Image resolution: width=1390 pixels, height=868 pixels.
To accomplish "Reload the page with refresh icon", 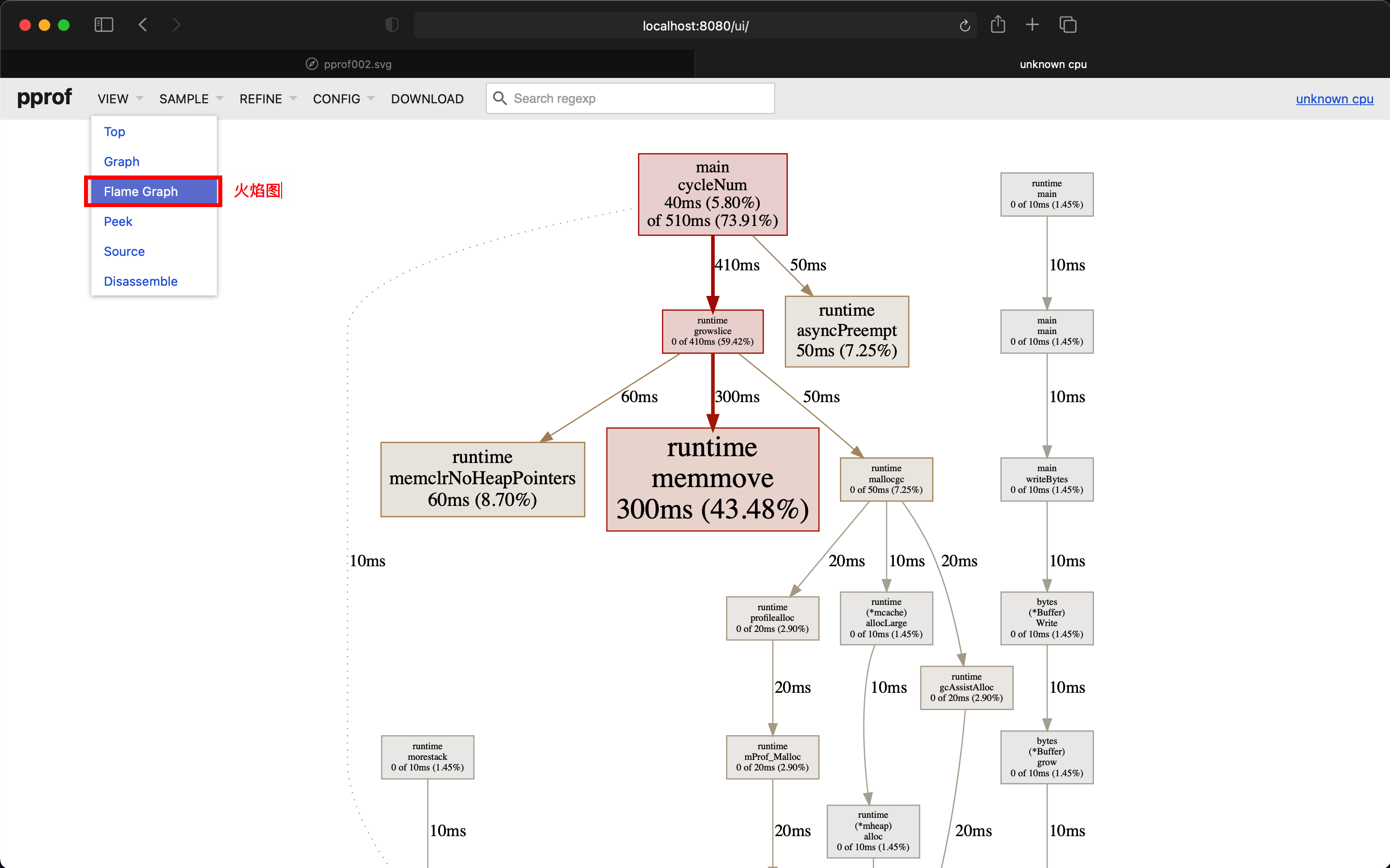I will click(964, 25).
